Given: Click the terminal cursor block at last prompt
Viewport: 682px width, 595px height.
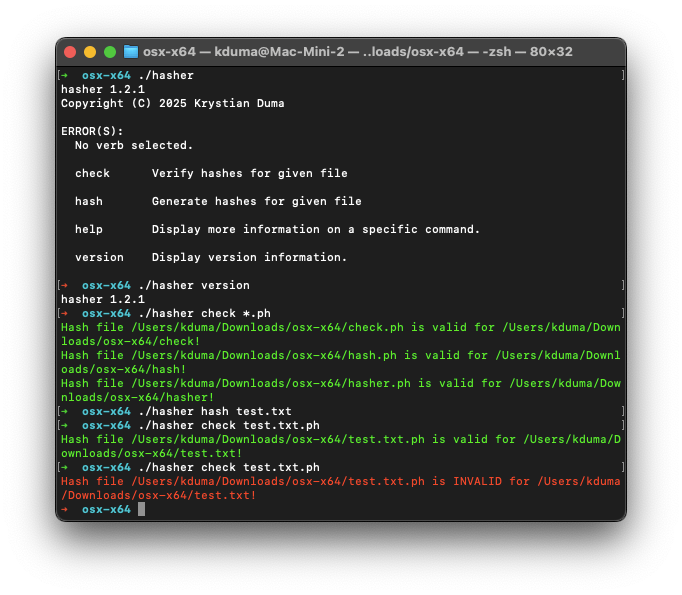Looking at the screenshot, I should click(141, 509).
